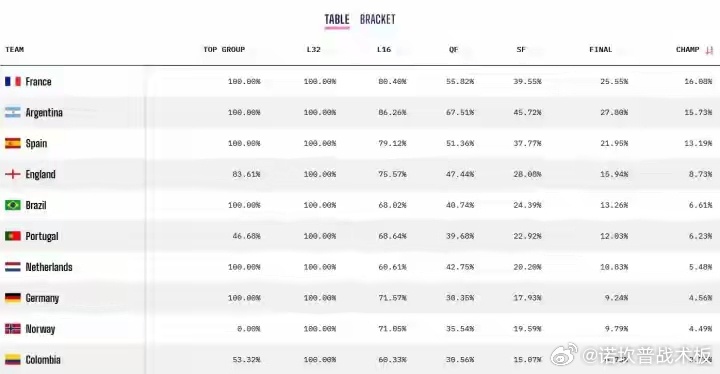Click the Colombia flag icon

[x=13, y=359]
